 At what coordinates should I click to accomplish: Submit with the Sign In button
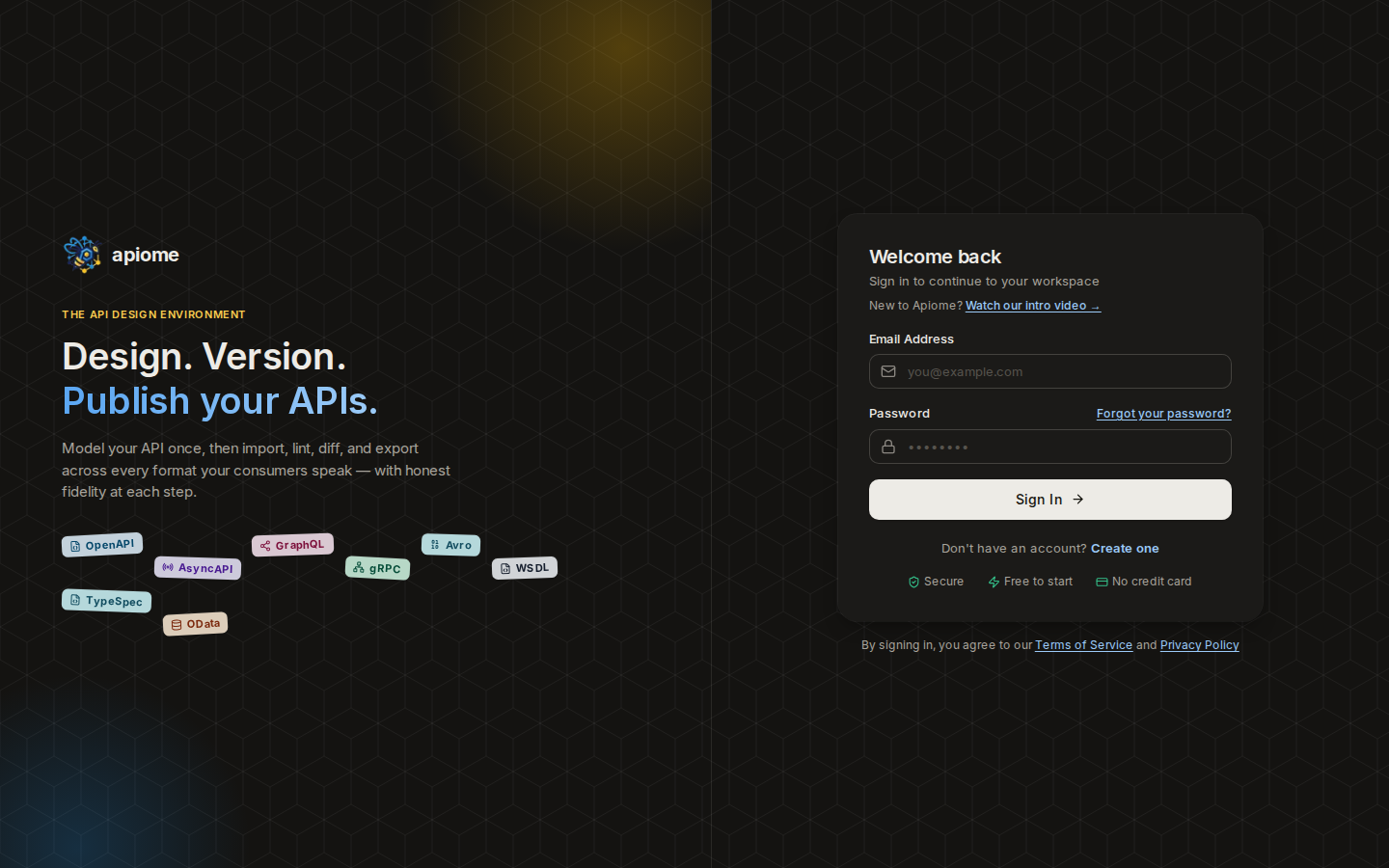click(x=1050, y=500)
